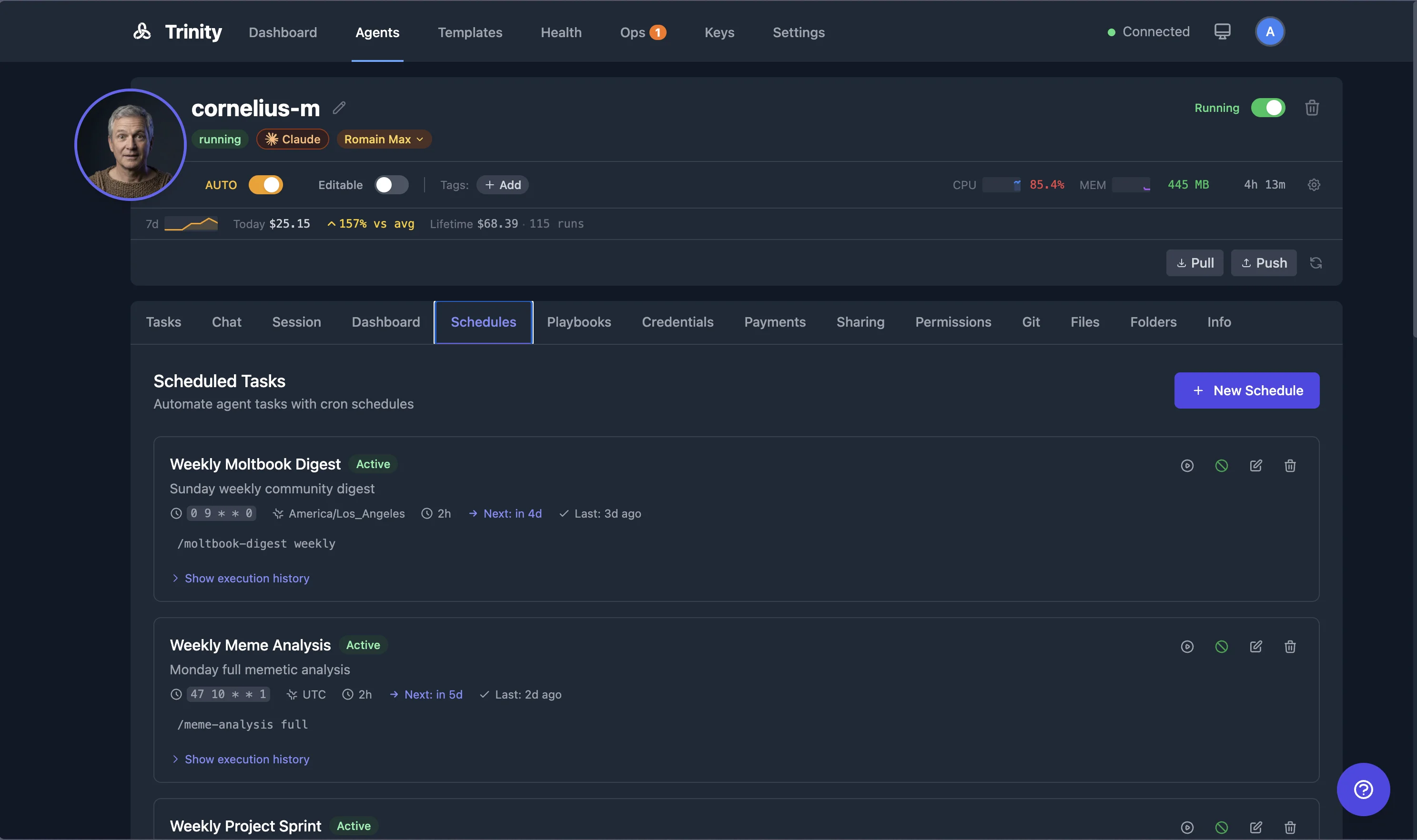Toggle the Editable switch
This screenshot has height=840, width=1417.
pyautogui.click(x=391, y=185)
